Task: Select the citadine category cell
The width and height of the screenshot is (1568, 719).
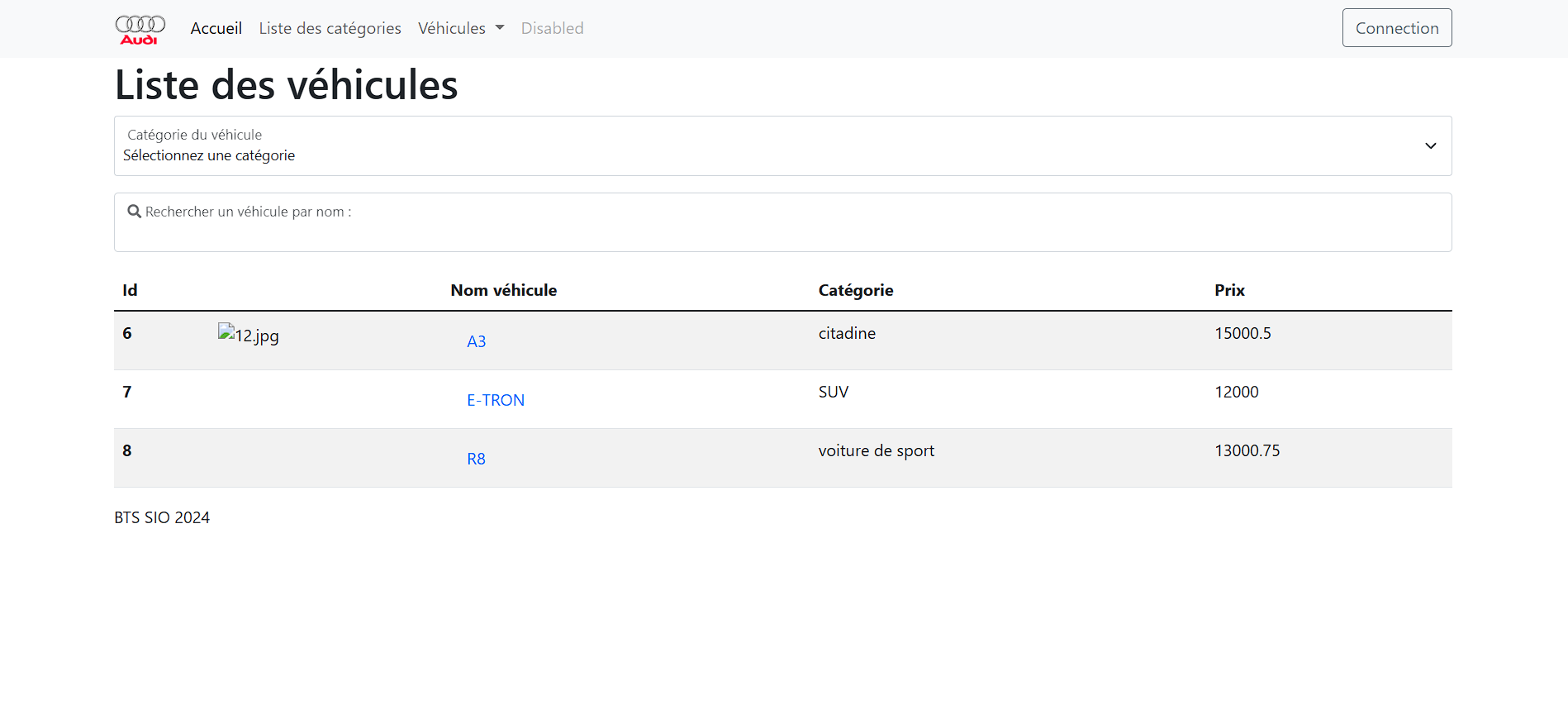Action: click(x=847, y=333)
